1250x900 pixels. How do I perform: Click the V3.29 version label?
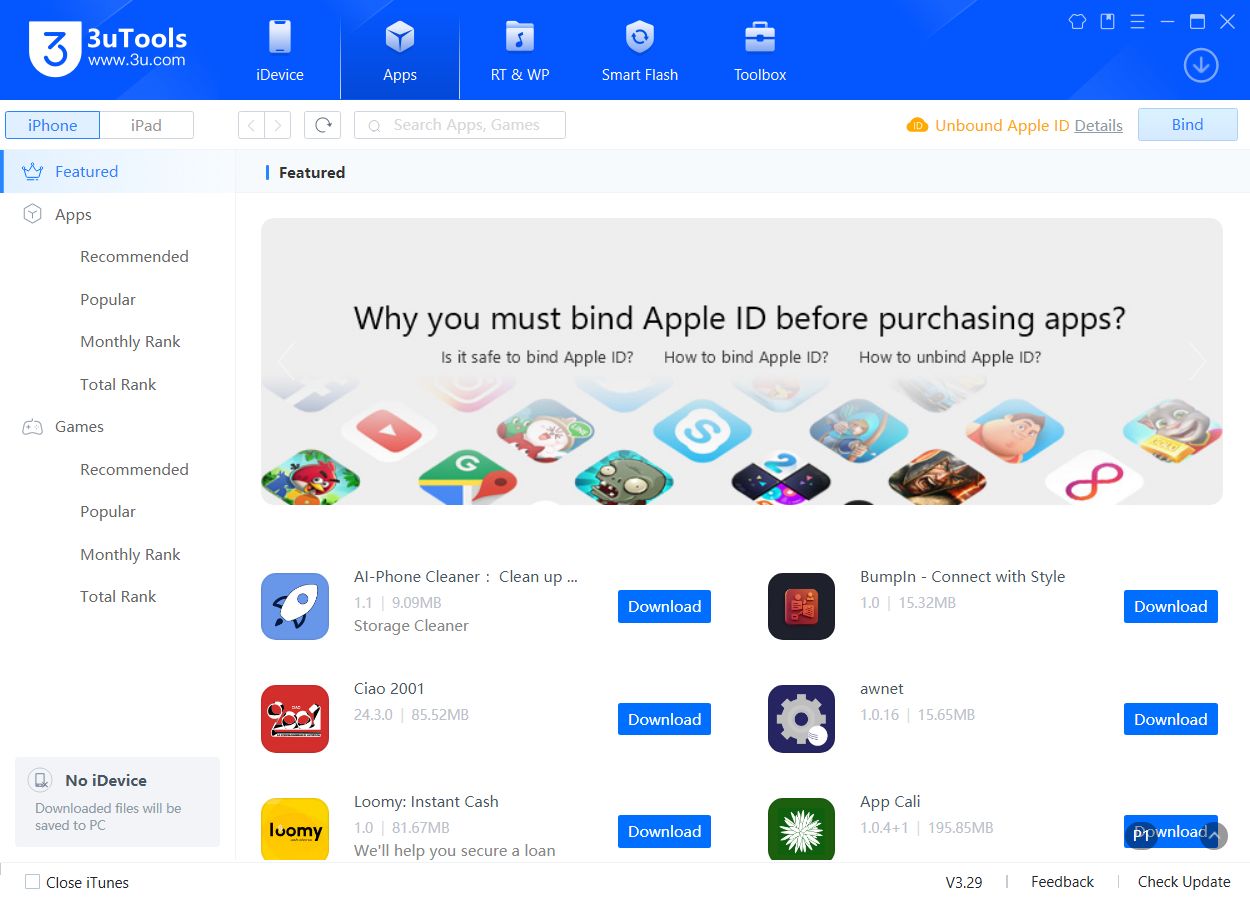click(x=964, y=882)
